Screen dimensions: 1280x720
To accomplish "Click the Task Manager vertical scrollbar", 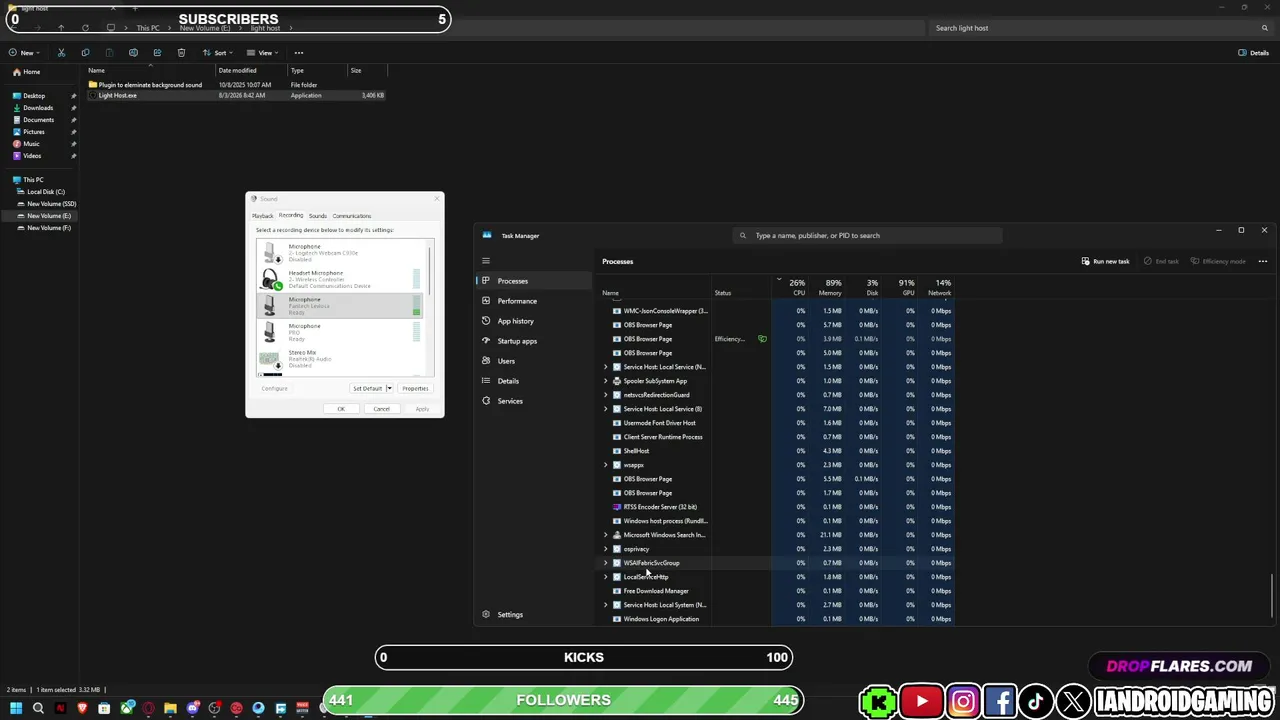I will coord(1273,596).
